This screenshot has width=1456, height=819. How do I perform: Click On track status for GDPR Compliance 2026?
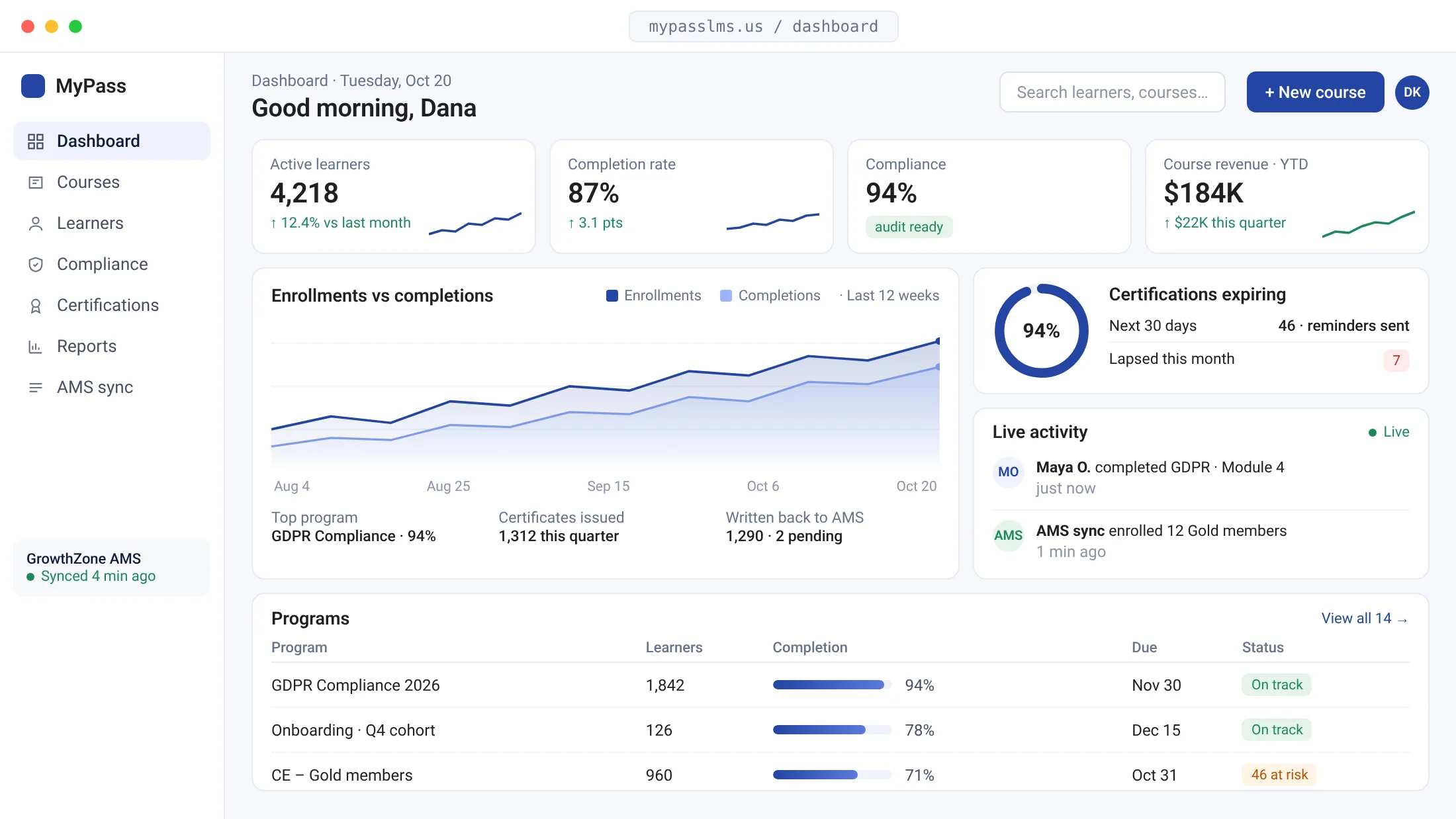[x=1277, y=685]
